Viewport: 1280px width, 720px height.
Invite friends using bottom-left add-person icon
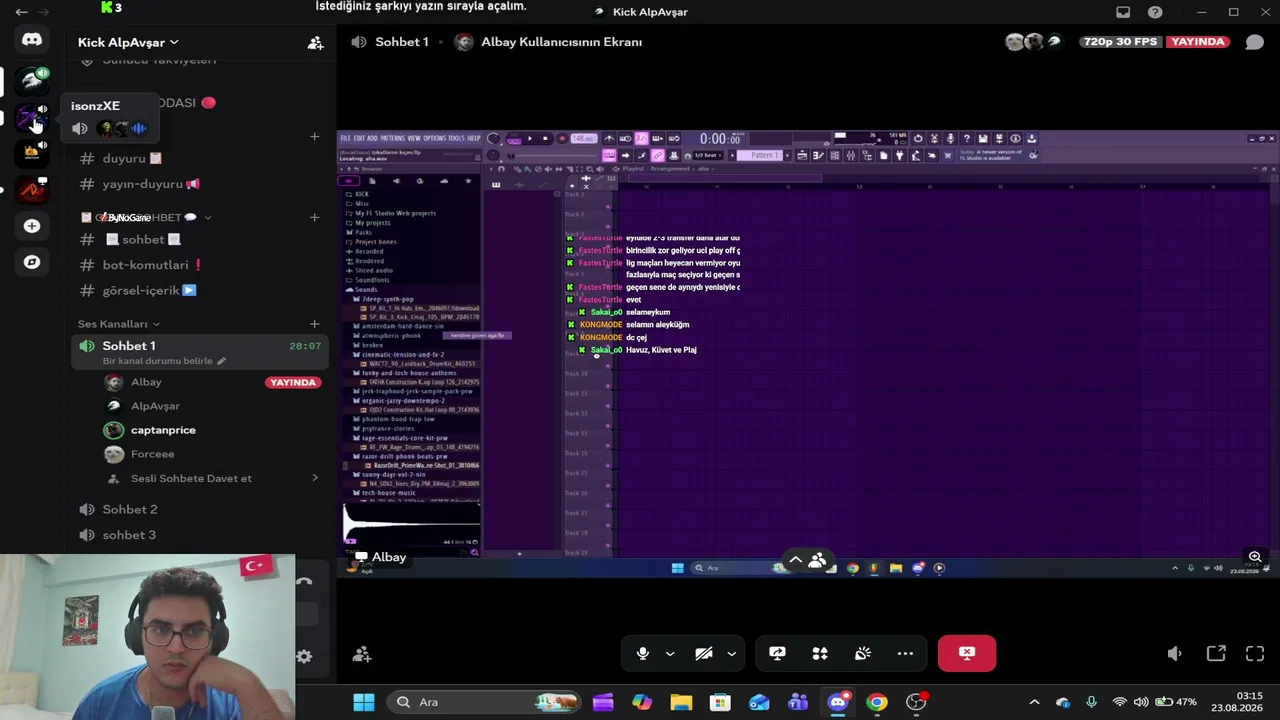(x=362, y=654)
